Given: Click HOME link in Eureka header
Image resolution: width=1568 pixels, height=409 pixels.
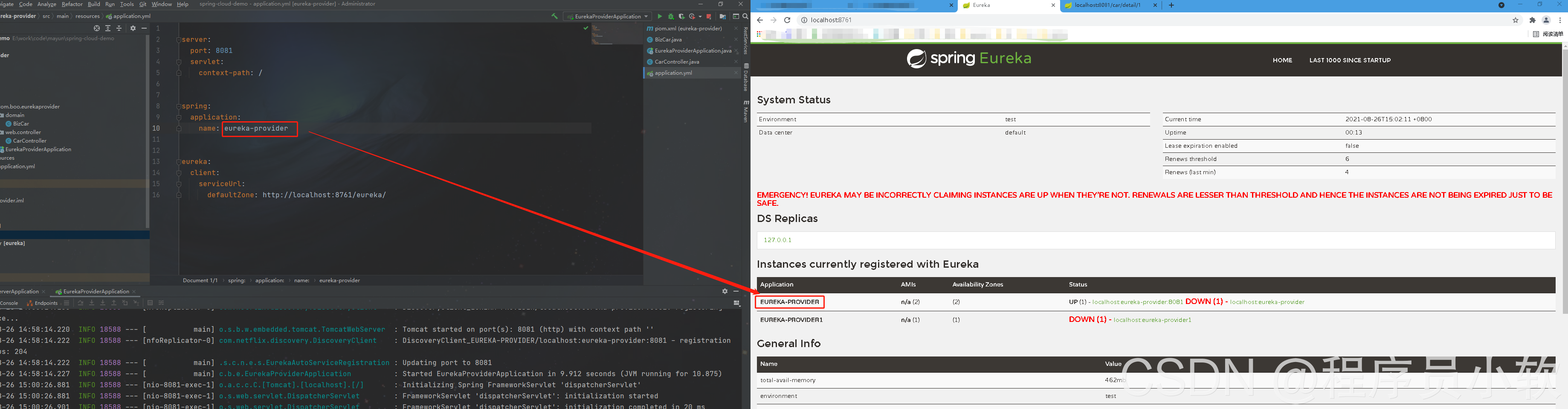Looking at the screenshot, I should coord(1282,60).
